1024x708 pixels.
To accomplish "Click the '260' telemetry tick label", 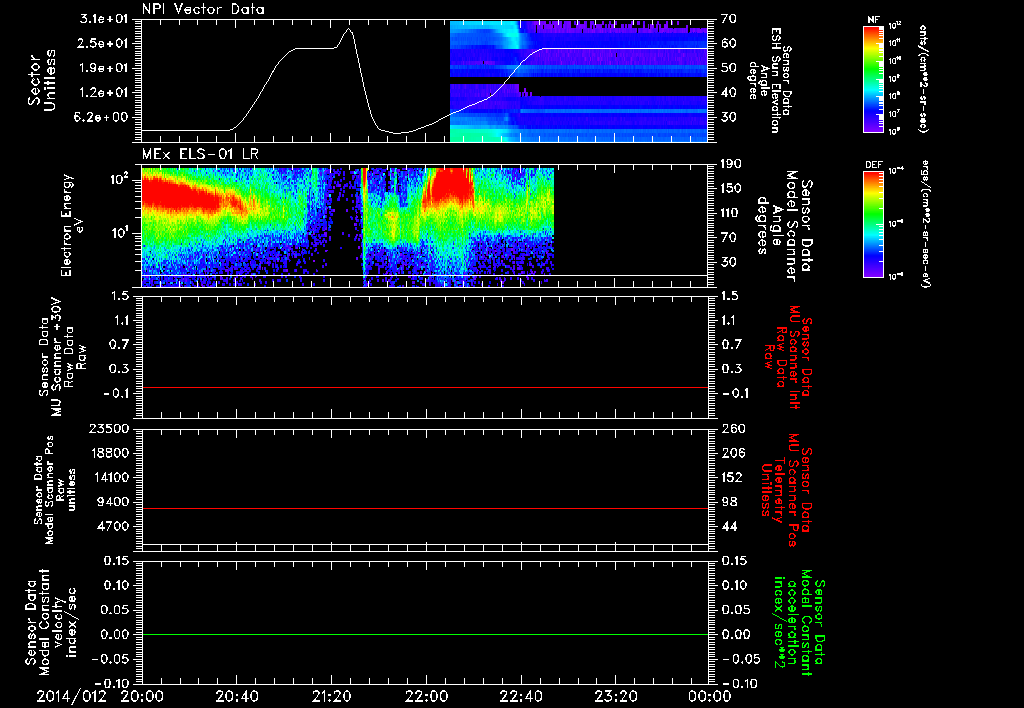I will 732,428.
